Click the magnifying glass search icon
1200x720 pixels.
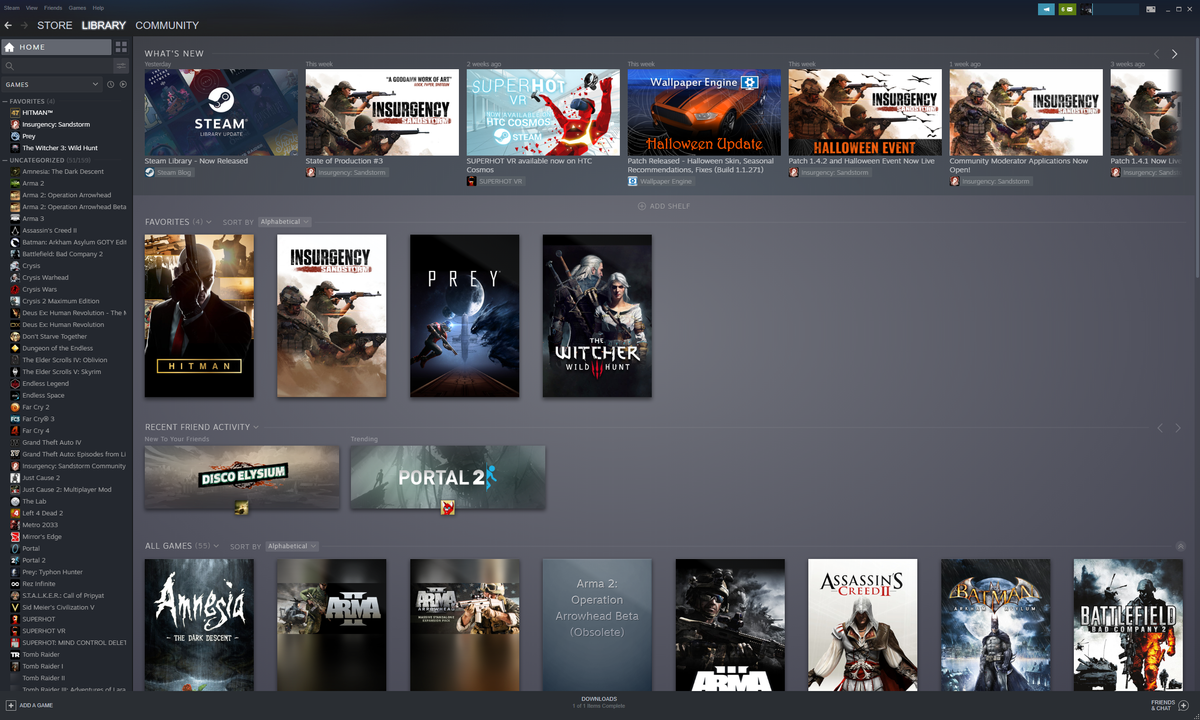(x=9, y=66)
